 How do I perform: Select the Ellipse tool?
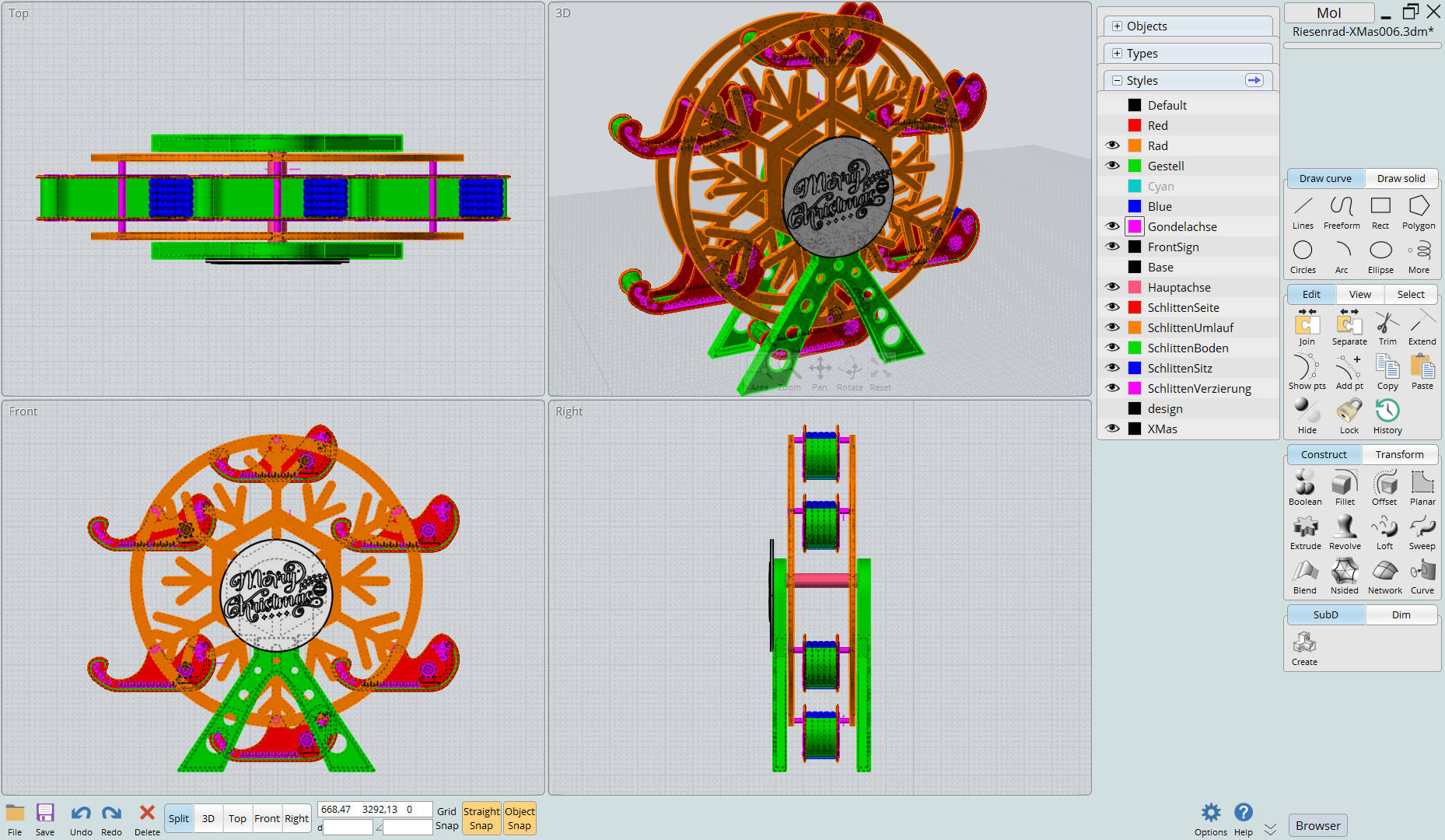pos(1380,257)
